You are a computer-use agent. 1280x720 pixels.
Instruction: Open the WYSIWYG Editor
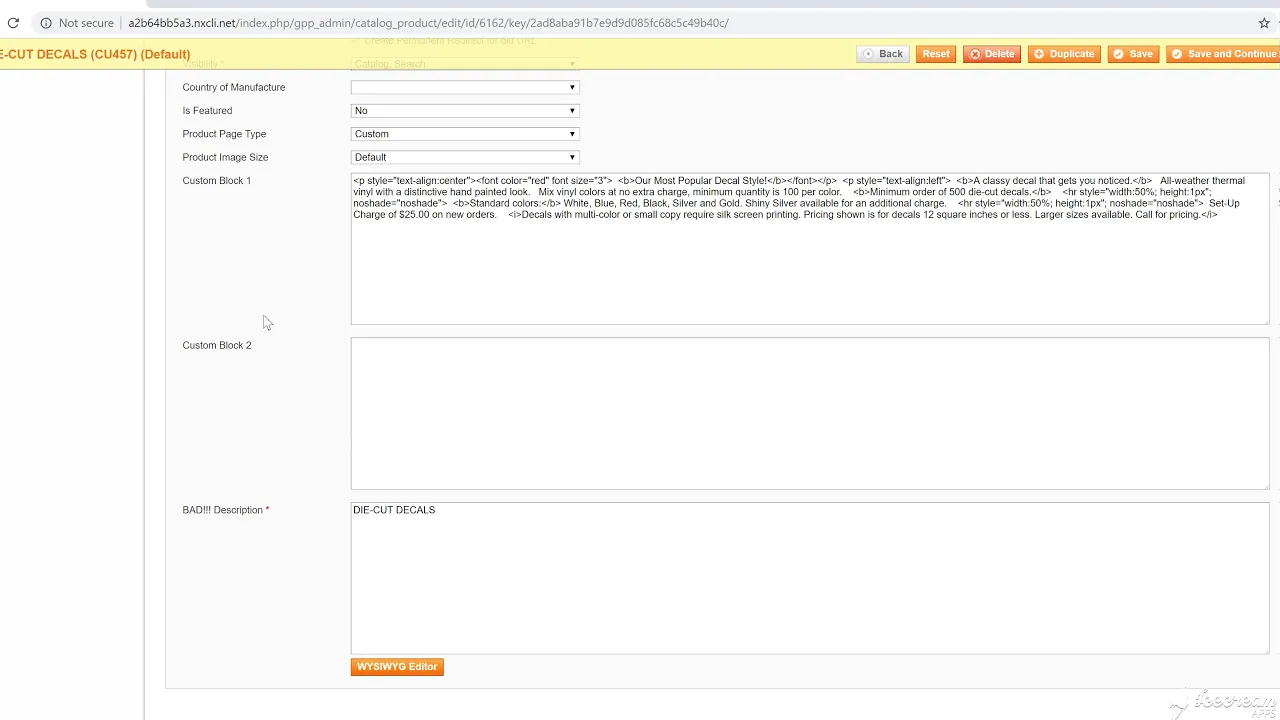coord(397,667)
